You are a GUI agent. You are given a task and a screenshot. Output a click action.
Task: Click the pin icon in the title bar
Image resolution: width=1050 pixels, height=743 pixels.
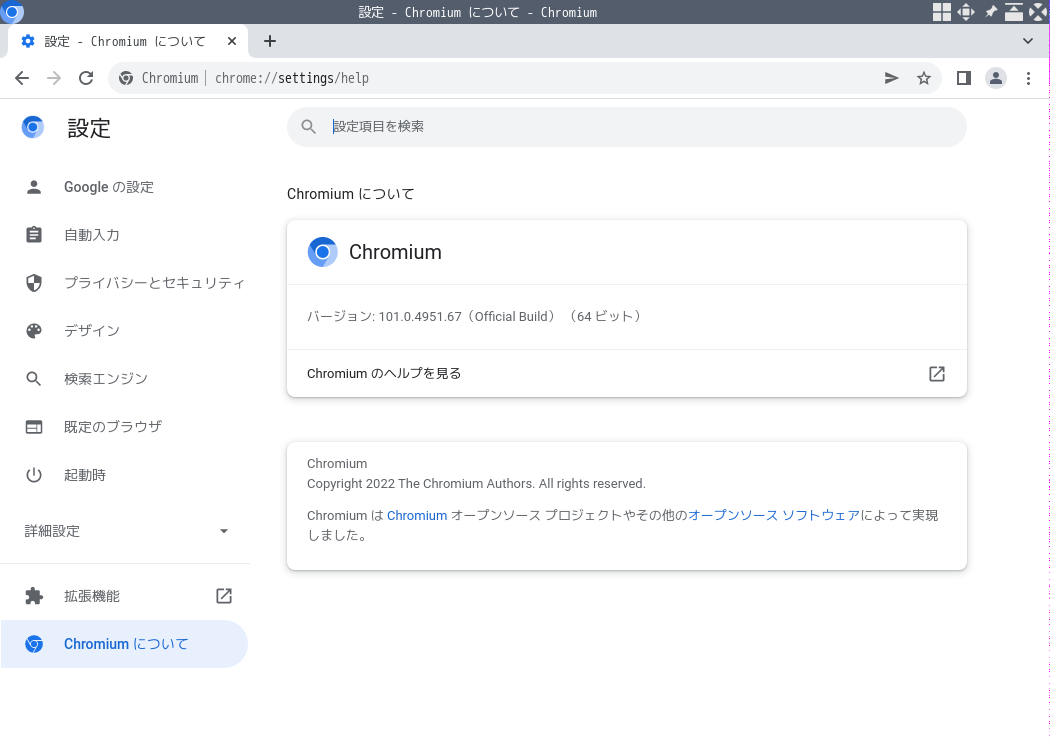(x=990, y=12)
